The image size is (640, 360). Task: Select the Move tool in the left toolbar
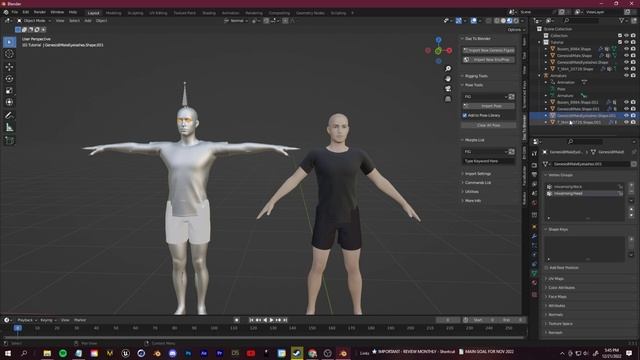(x=9, y=67)
